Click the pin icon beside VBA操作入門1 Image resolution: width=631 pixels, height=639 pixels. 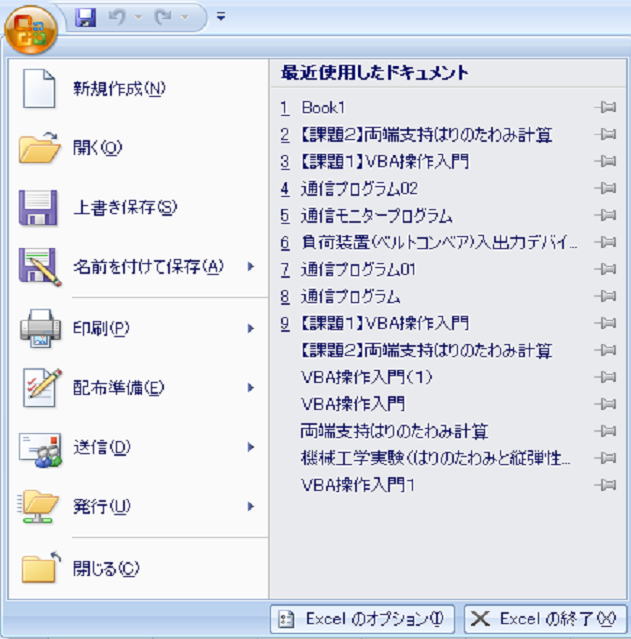click(x=605, y=485)
